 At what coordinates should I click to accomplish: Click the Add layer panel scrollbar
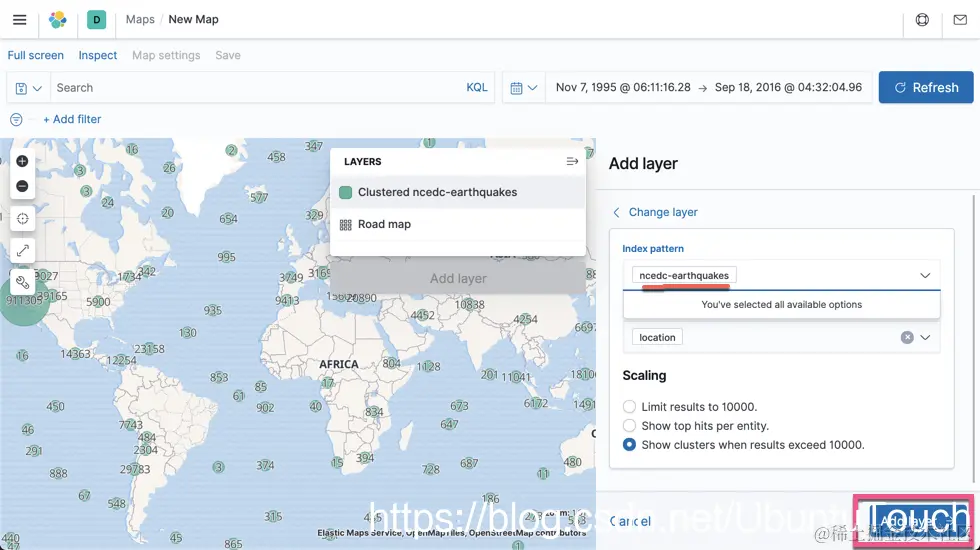point(974,339)
